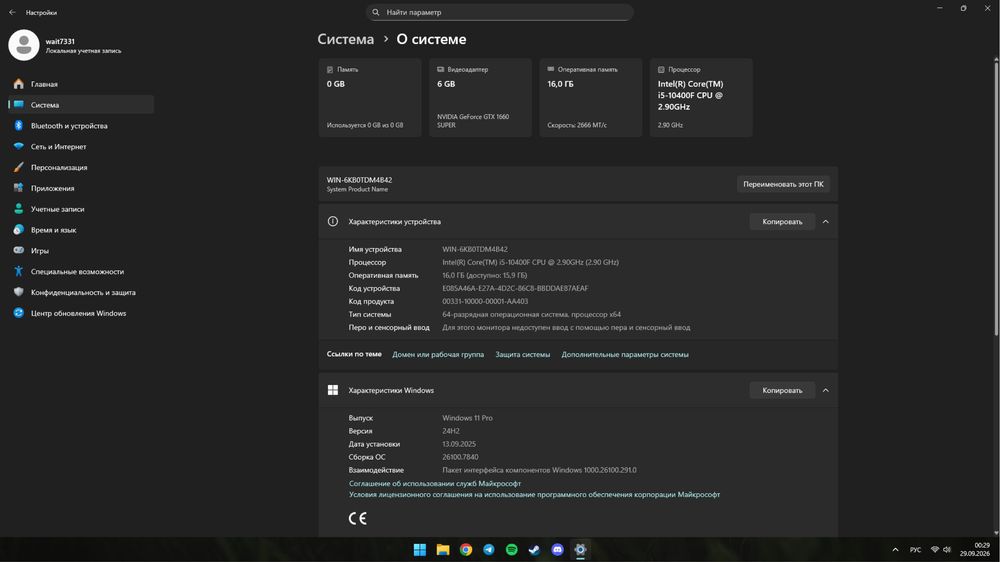Open the Windows Start menu

point(420,550)
